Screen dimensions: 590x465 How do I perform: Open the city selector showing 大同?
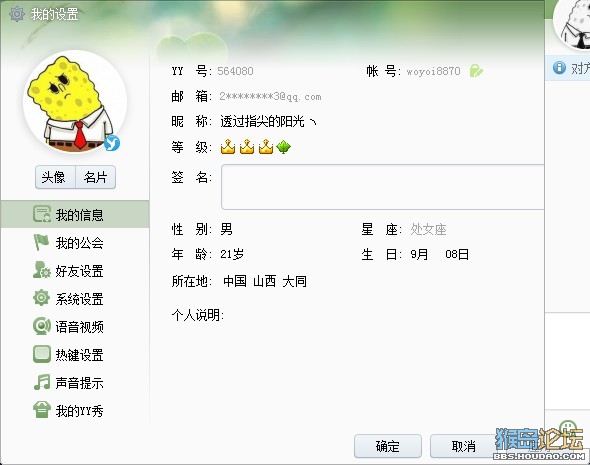coord(295,281)
